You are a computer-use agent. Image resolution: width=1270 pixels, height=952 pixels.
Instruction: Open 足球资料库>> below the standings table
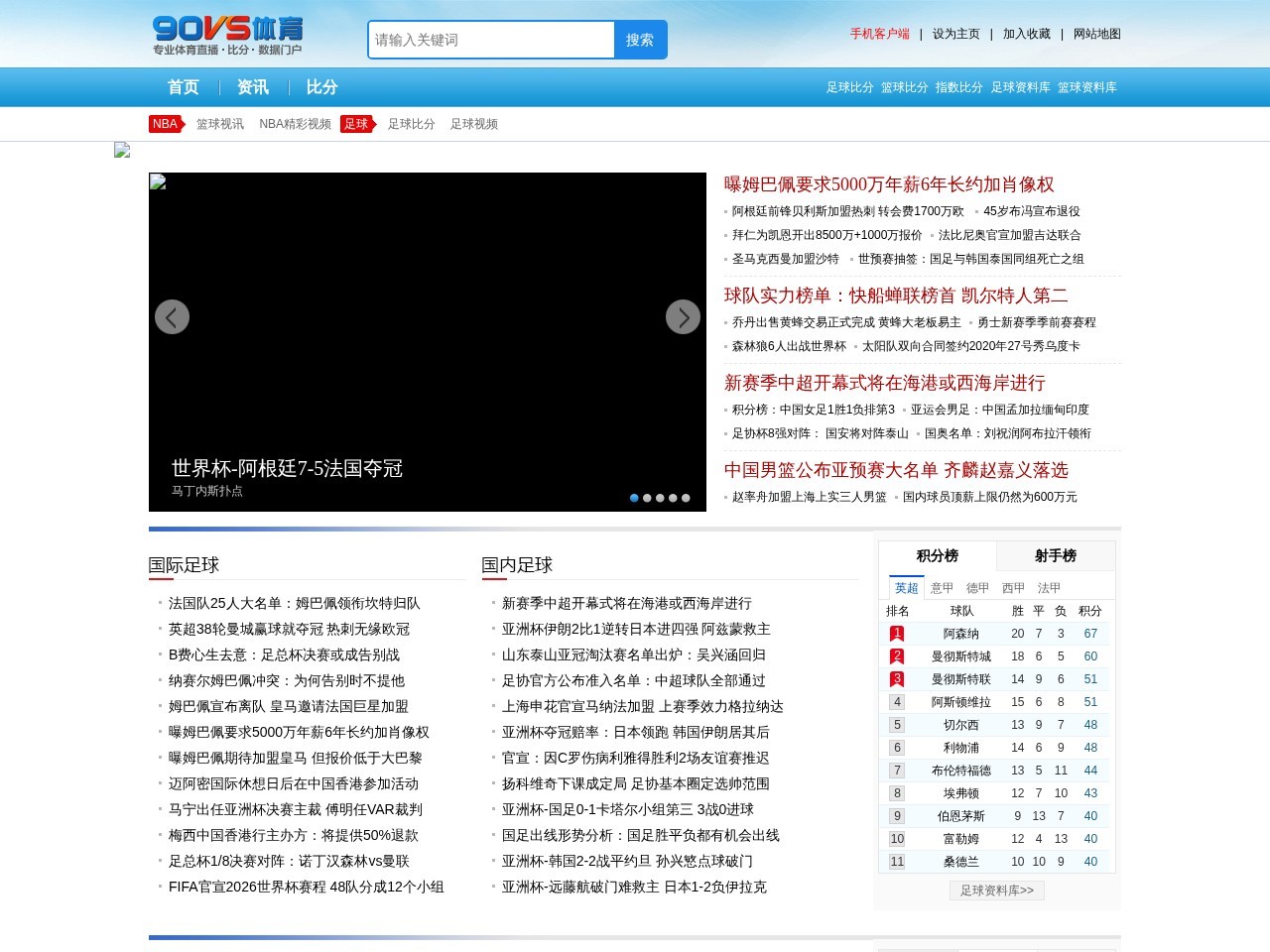click(996, 891)
